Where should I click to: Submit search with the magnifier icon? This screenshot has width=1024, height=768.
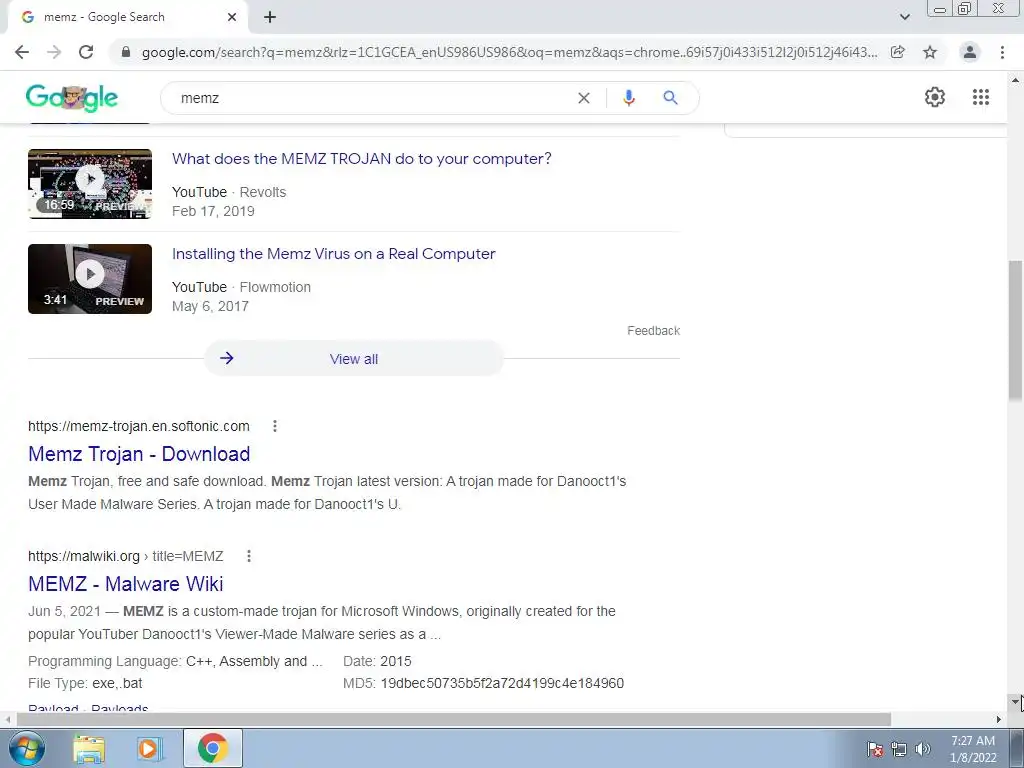point(670,98)
